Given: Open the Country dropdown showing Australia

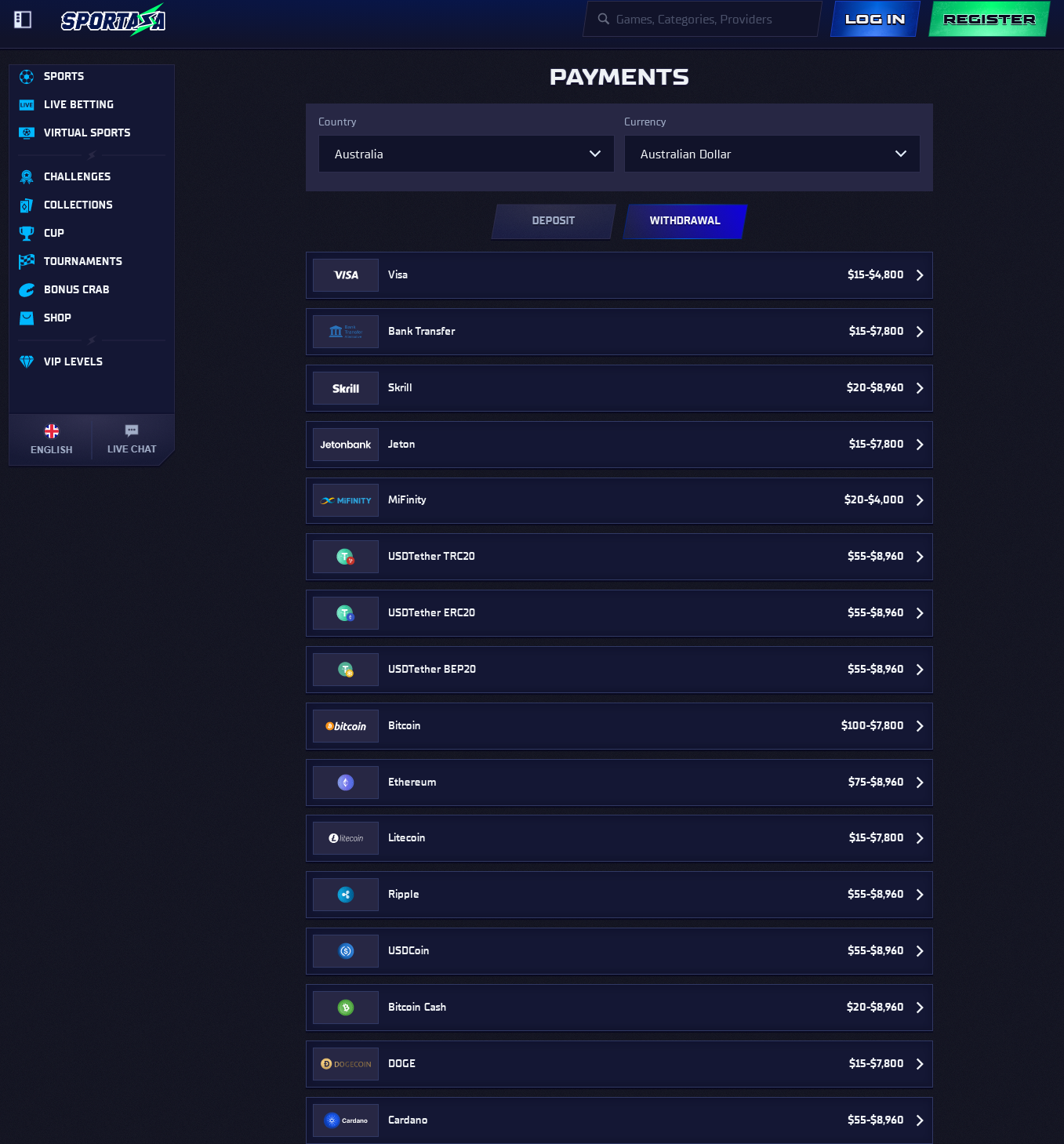Looking at the screenshot, I should 467,154.
